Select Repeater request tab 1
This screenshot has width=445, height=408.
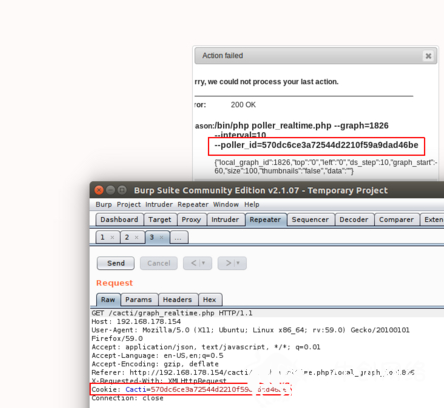point(103,237)
